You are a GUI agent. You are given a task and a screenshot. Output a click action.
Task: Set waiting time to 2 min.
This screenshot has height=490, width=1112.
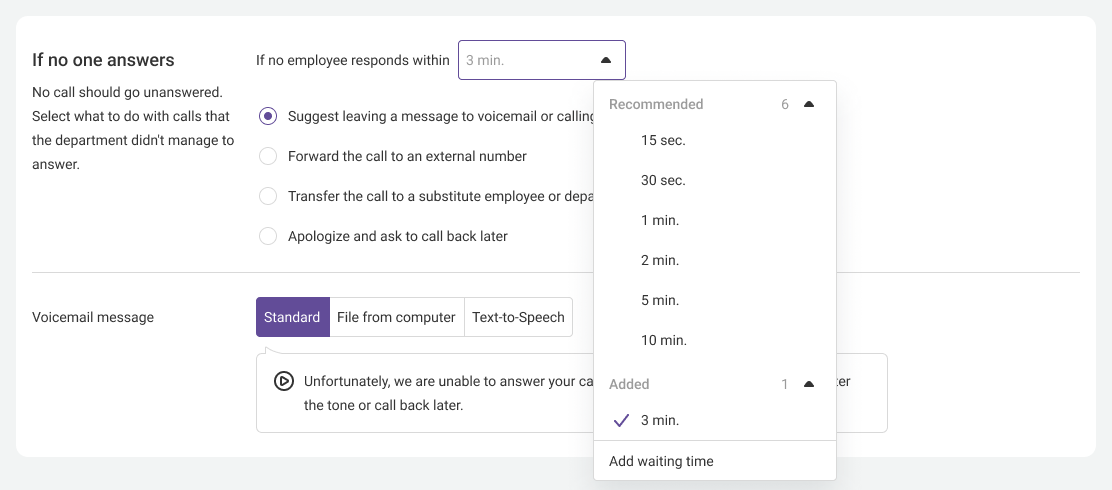point(660,261)
